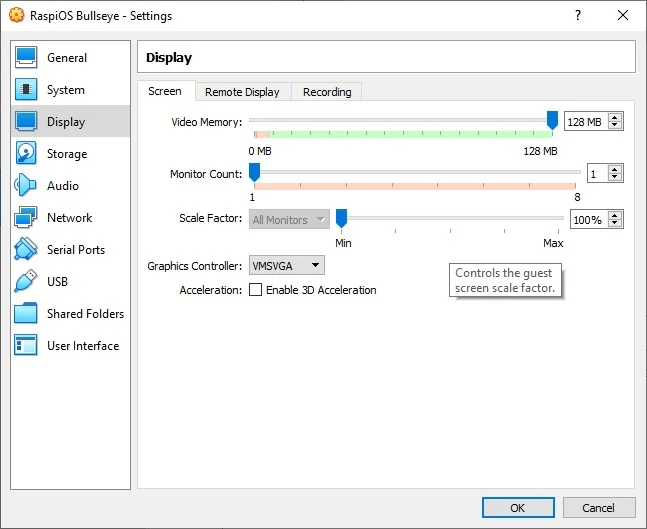Increase Monitor Count with the up arrow

[x=615, y=170]
